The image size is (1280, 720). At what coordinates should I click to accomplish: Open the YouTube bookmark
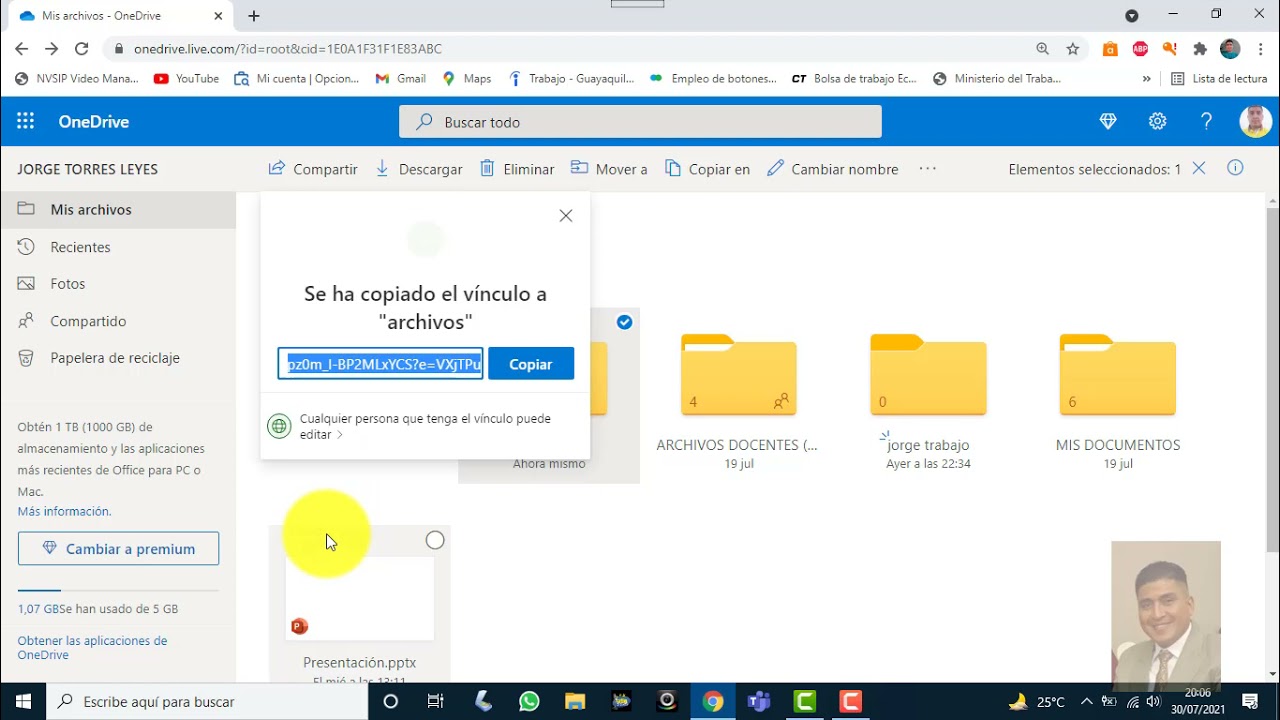(187, 78)
